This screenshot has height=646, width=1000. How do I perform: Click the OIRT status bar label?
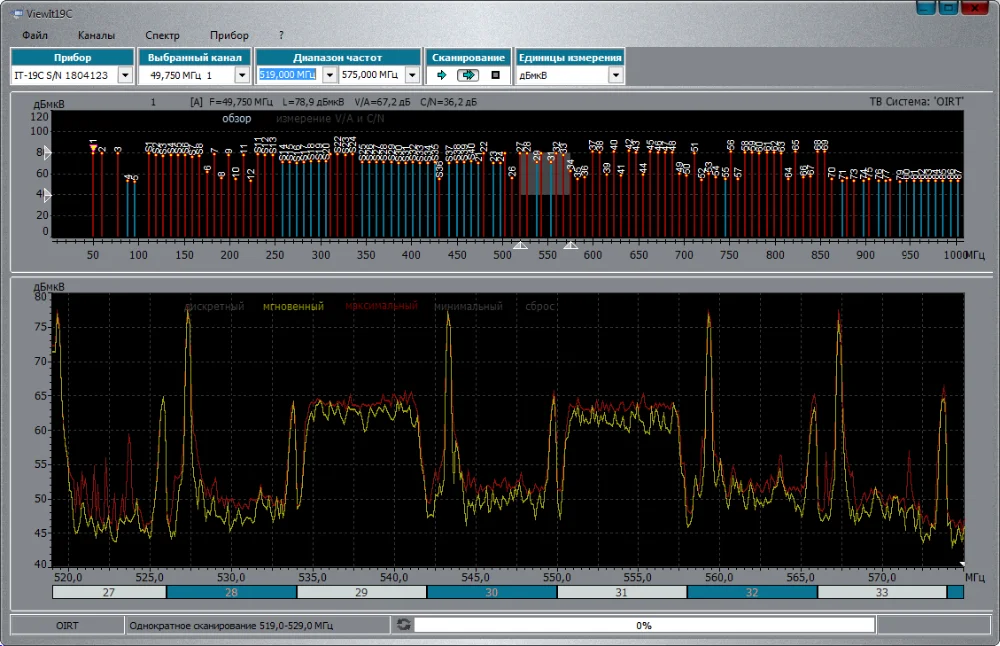67,626
